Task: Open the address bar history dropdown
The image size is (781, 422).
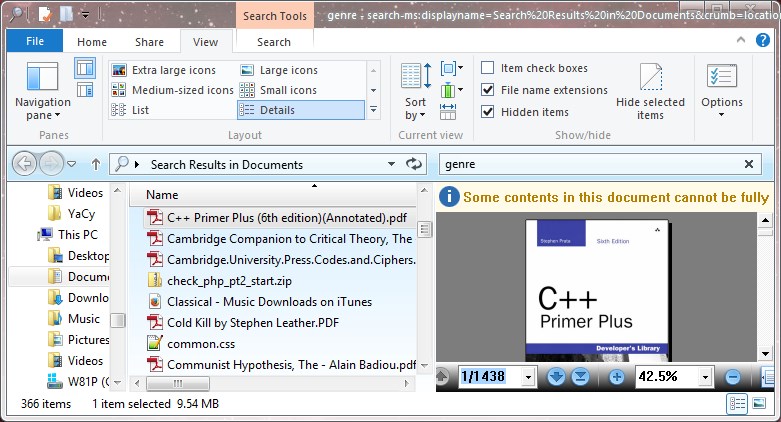Action: pyautogui.click(x=391, y=164)
